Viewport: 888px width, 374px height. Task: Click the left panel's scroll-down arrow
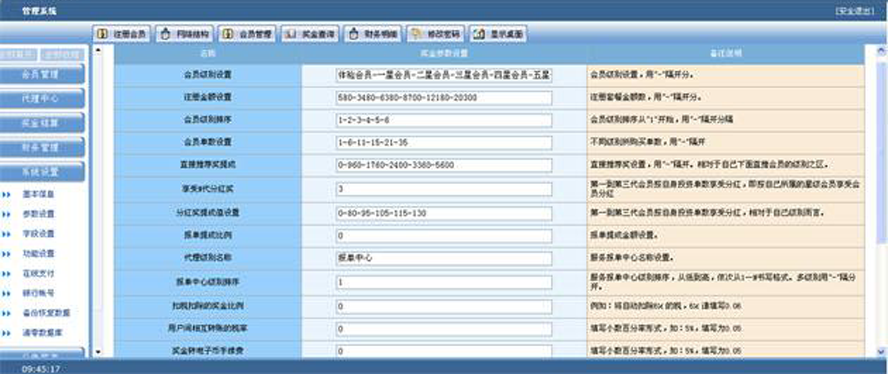click(97, 352)
